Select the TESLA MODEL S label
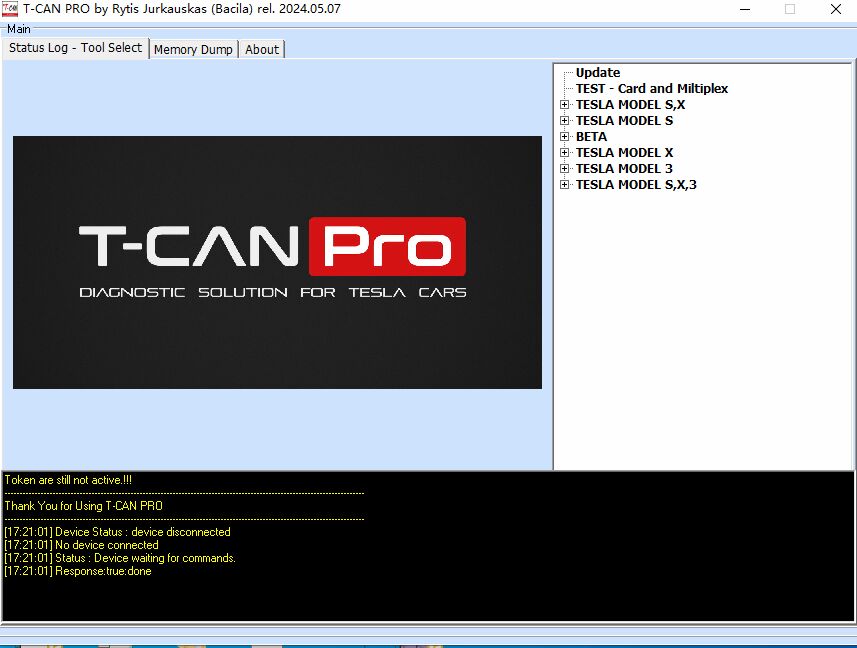This screenshot has height=648, width=857. [x=624, y=120]
